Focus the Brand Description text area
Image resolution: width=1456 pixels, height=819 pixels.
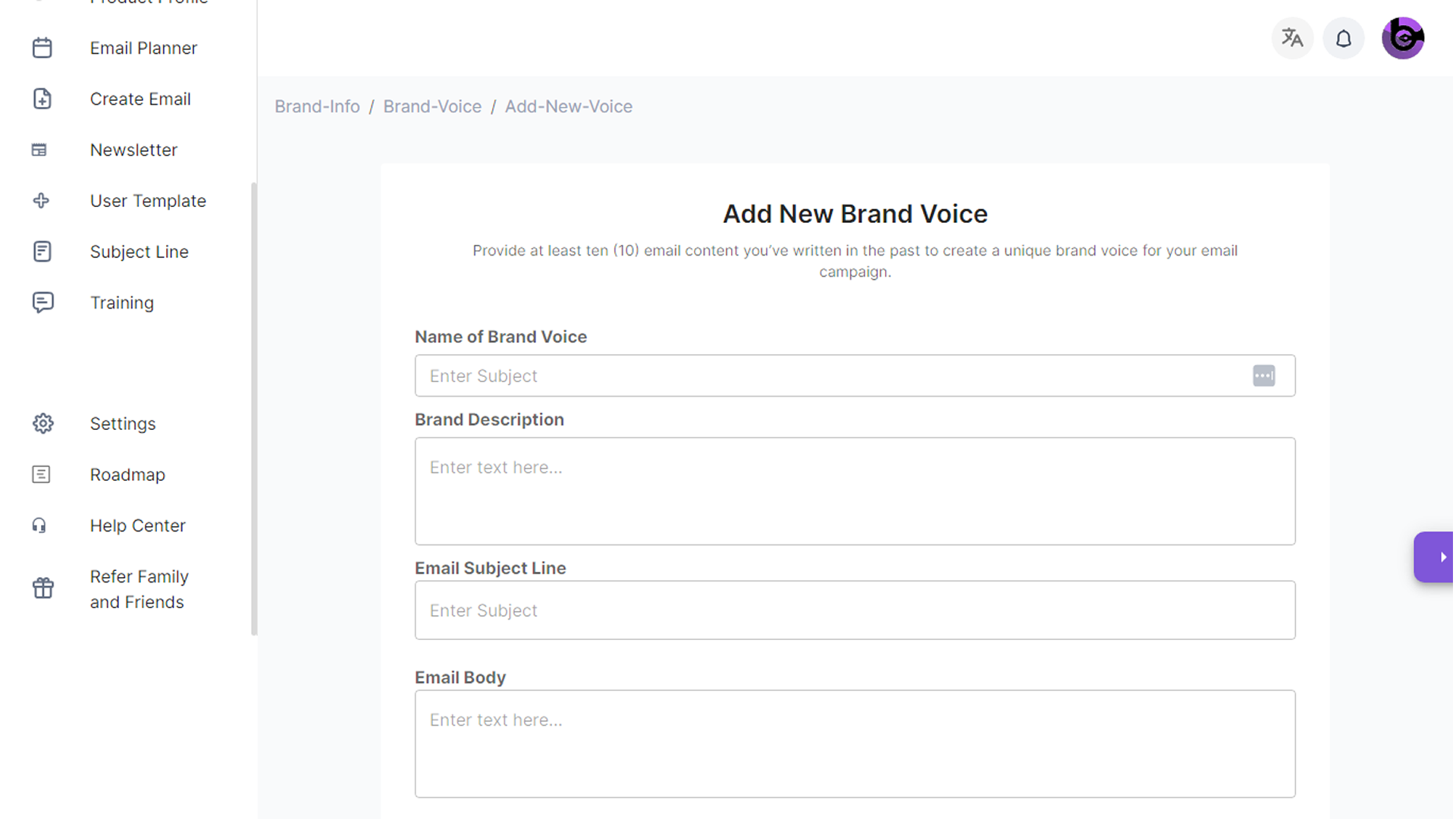tap(855, 491)
